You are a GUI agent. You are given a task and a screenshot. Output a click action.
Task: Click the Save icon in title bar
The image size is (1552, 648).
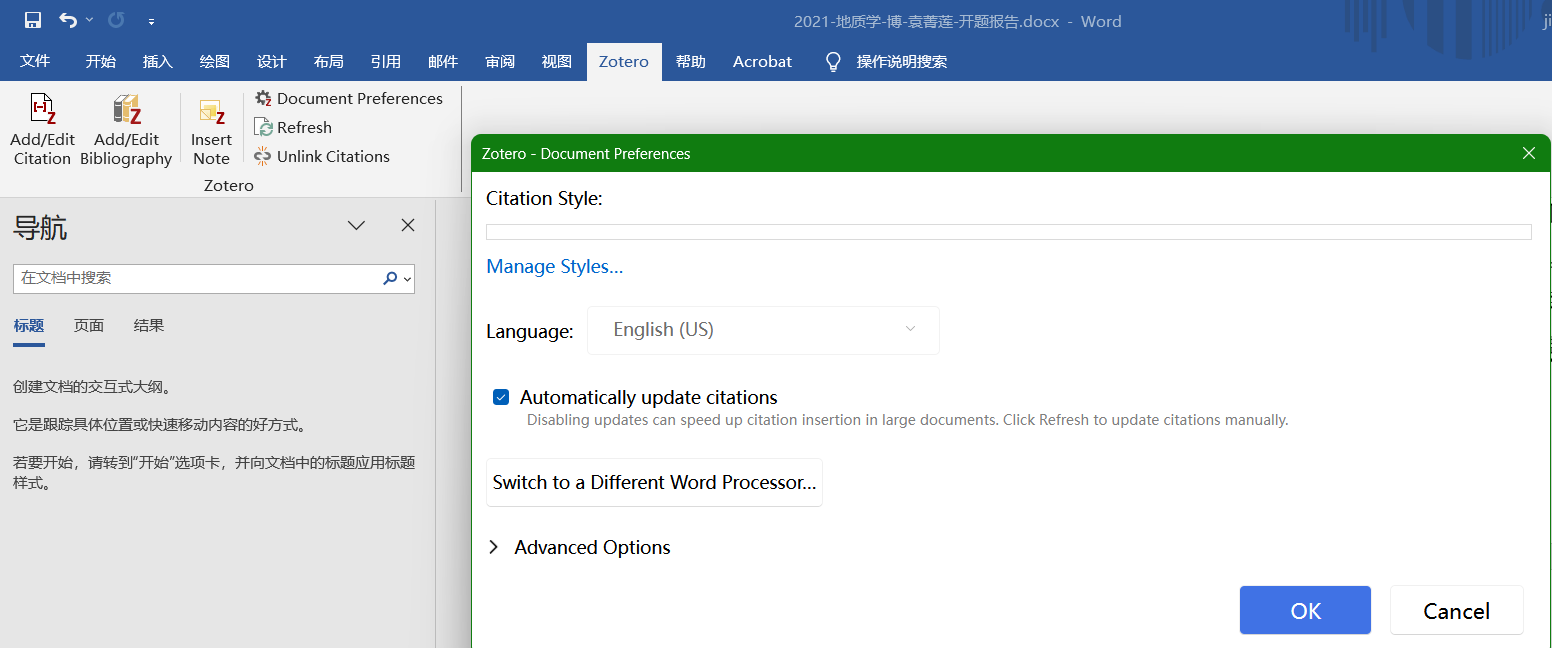click(32, 20)
